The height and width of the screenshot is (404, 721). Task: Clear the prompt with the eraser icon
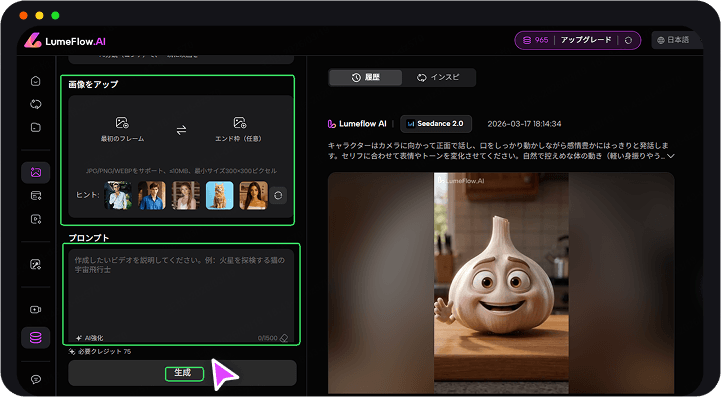(284, 338)
